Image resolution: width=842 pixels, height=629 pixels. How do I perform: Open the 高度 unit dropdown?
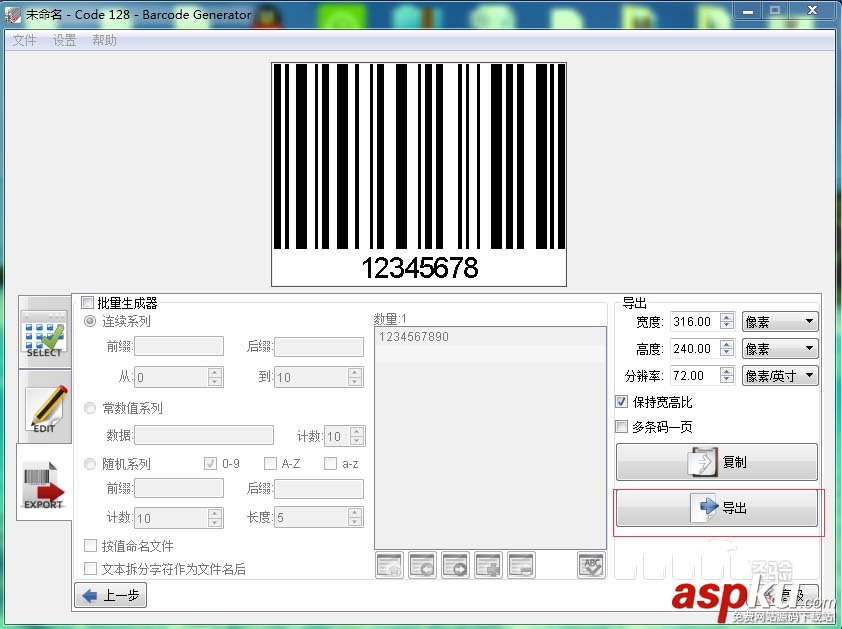pos(779,348)
